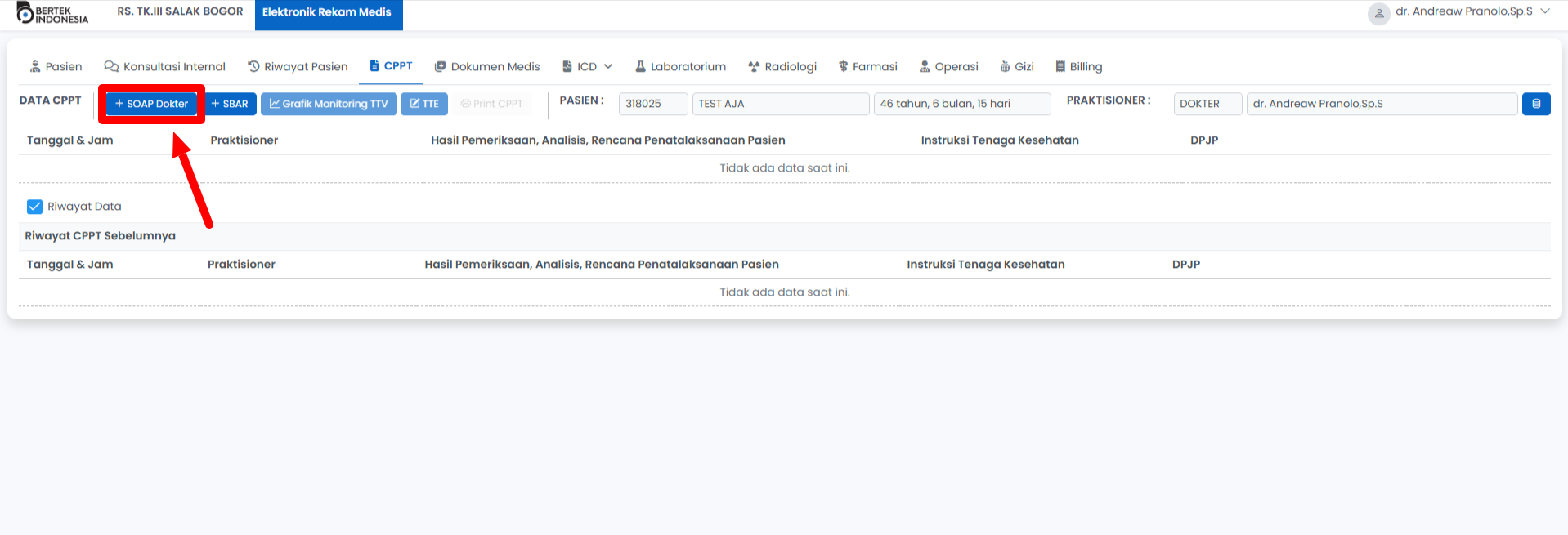Go to the Billing tab
The width and height of the screenshot is (1568, 535).
(1078, 67)
